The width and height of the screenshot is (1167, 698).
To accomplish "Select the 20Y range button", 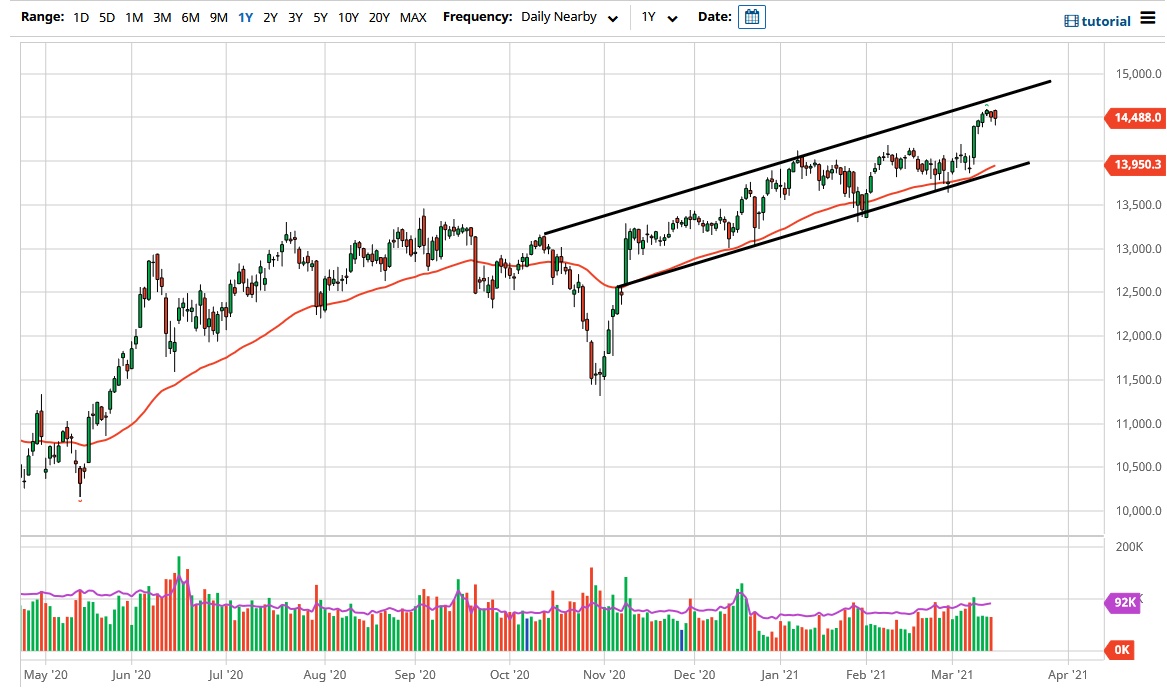I will [x=381, y=16].
